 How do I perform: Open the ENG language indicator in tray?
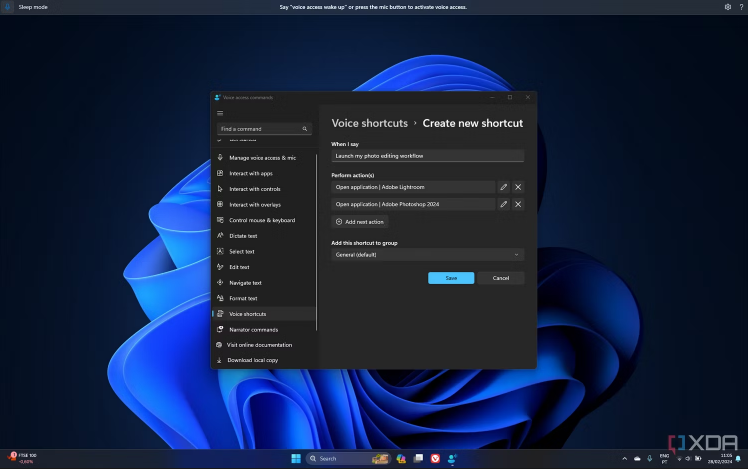664,459
